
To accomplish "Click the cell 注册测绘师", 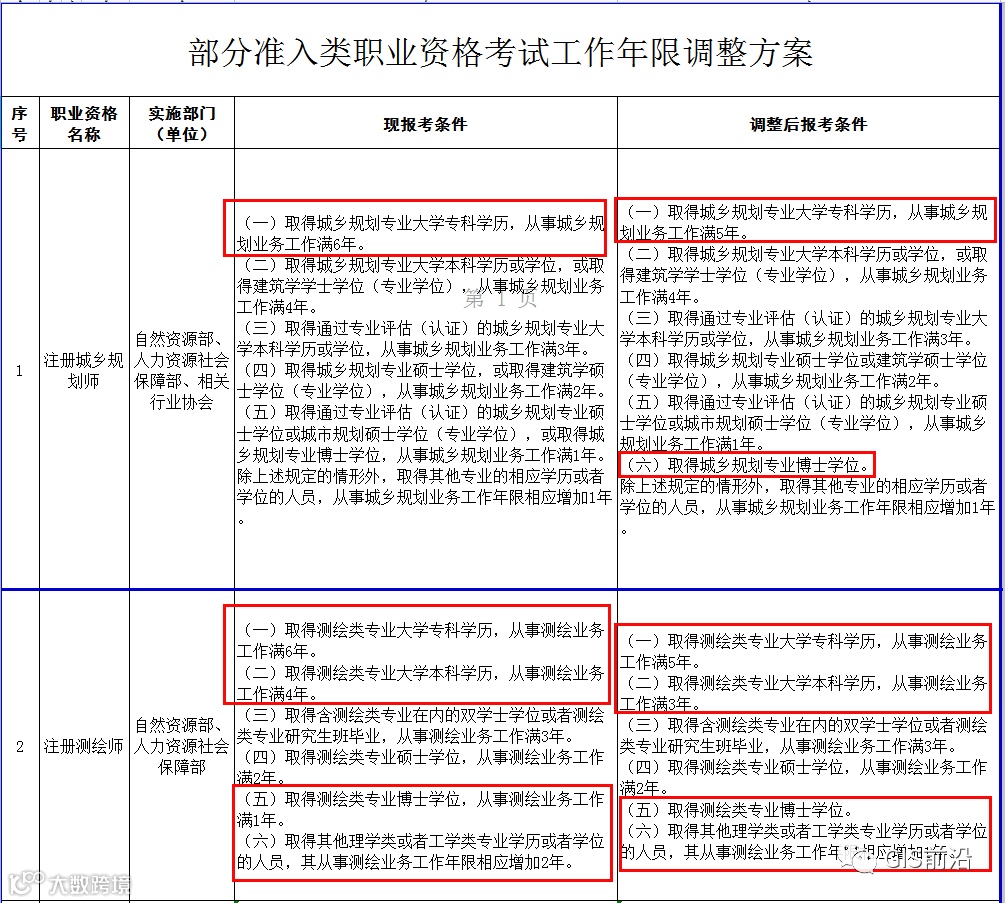I will pos(84,746).
